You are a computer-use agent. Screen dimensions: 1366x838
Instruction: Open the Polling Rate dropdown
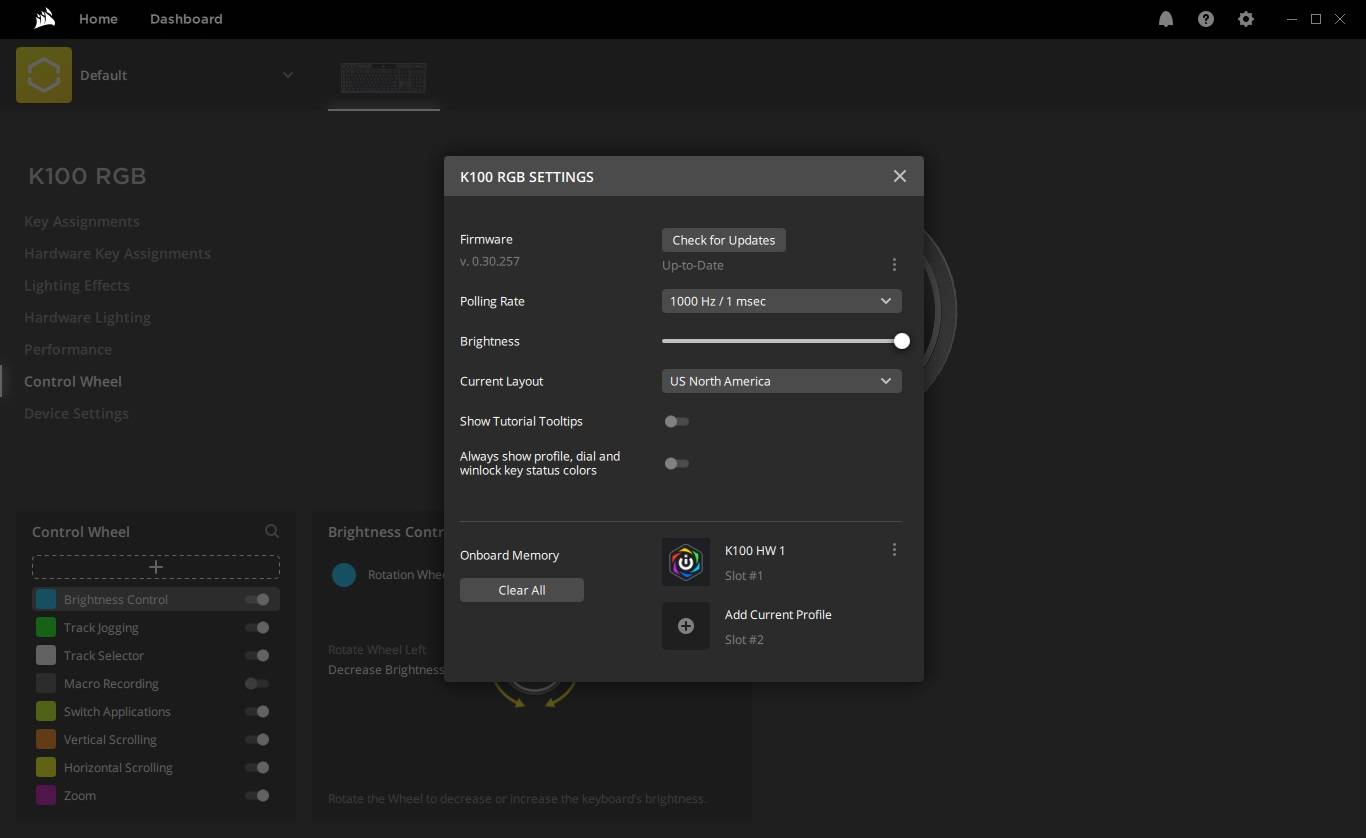coord(782,301)
